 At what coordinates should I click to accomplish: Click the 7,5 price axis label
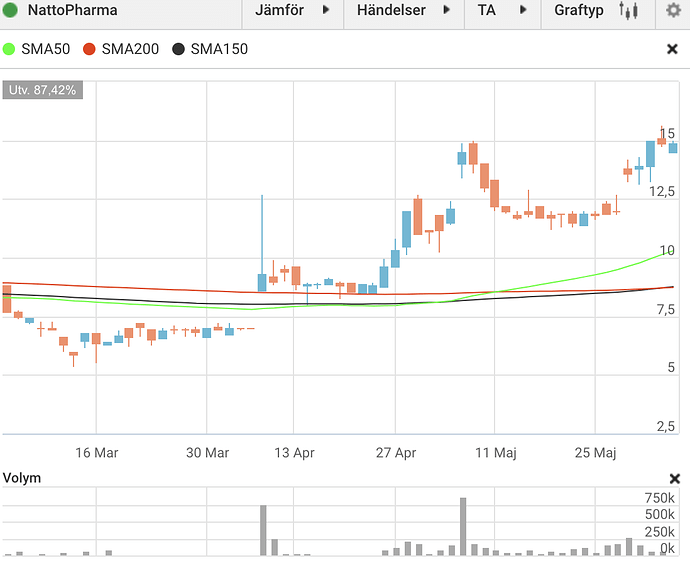[x=666, y=310]
